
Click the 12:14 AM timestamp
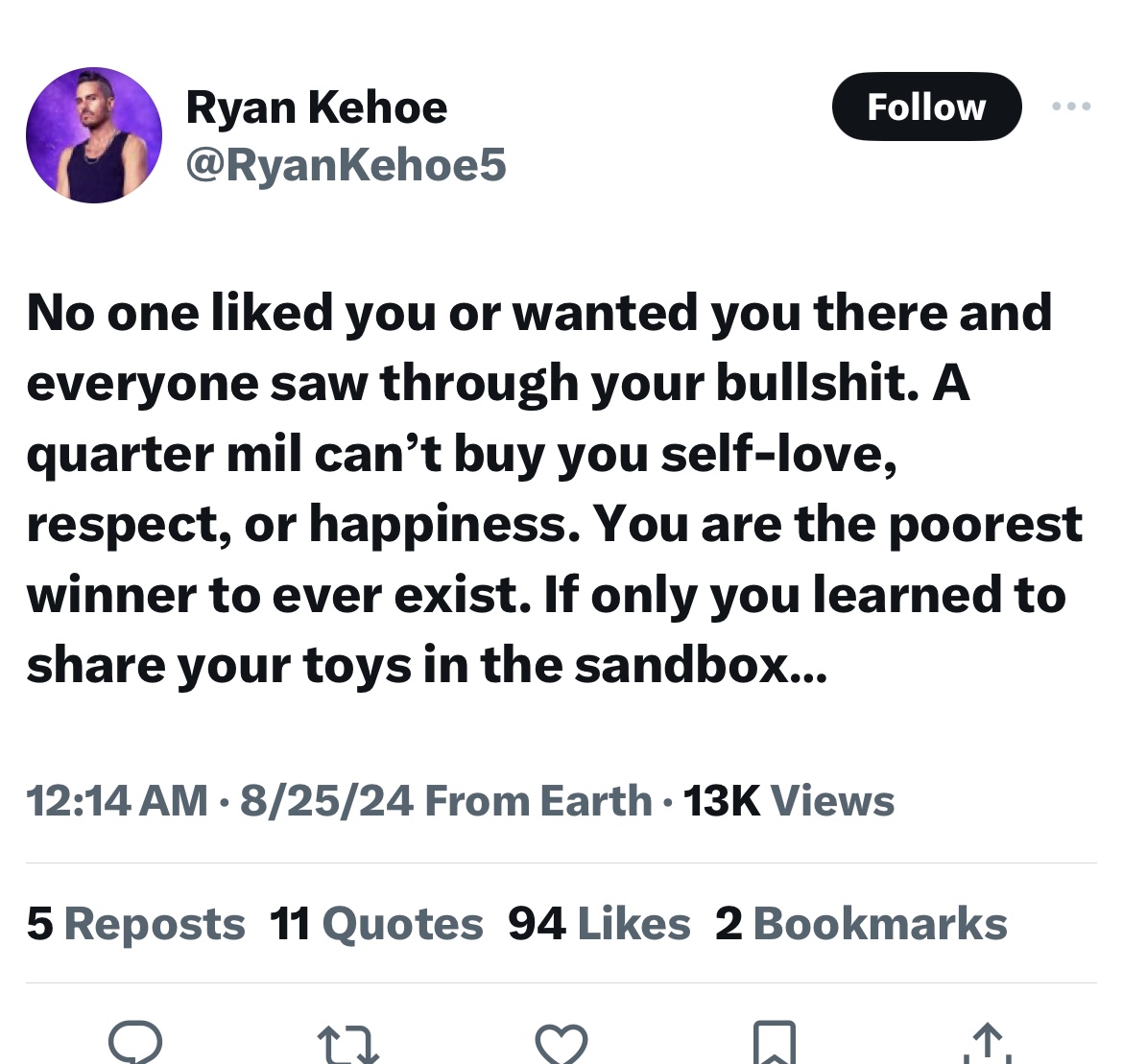[117, 800]
